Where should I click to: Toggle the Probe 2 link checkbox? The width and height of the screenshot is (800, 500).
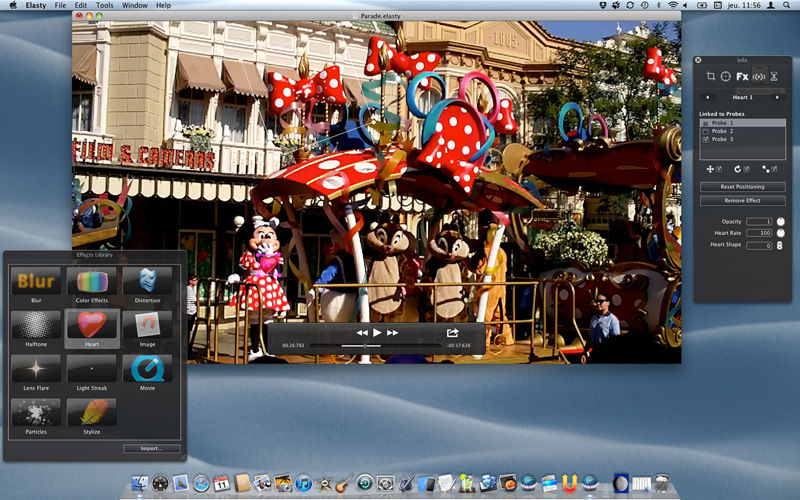706,131
